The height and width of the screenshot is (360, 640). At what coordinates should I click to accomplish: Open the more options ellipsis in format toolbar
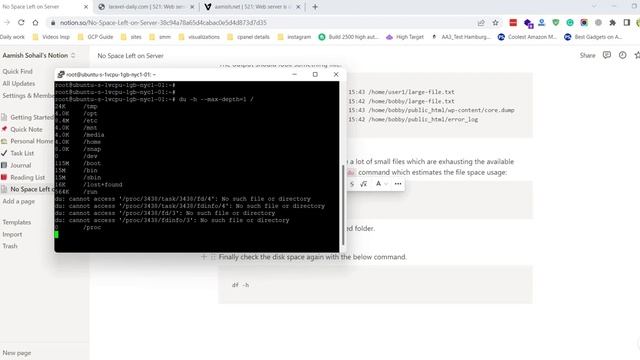pyautogui.click(x=398, y=184)
